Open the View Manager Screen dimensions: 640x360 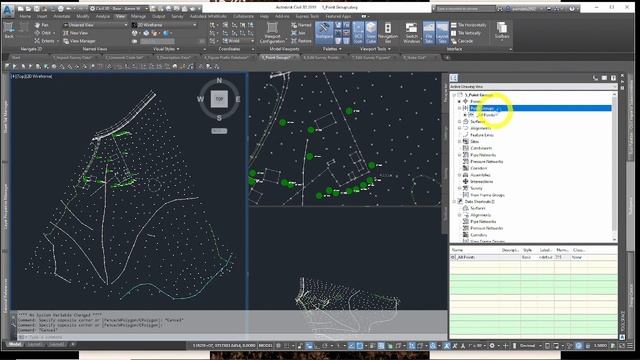tap(79, 41)
